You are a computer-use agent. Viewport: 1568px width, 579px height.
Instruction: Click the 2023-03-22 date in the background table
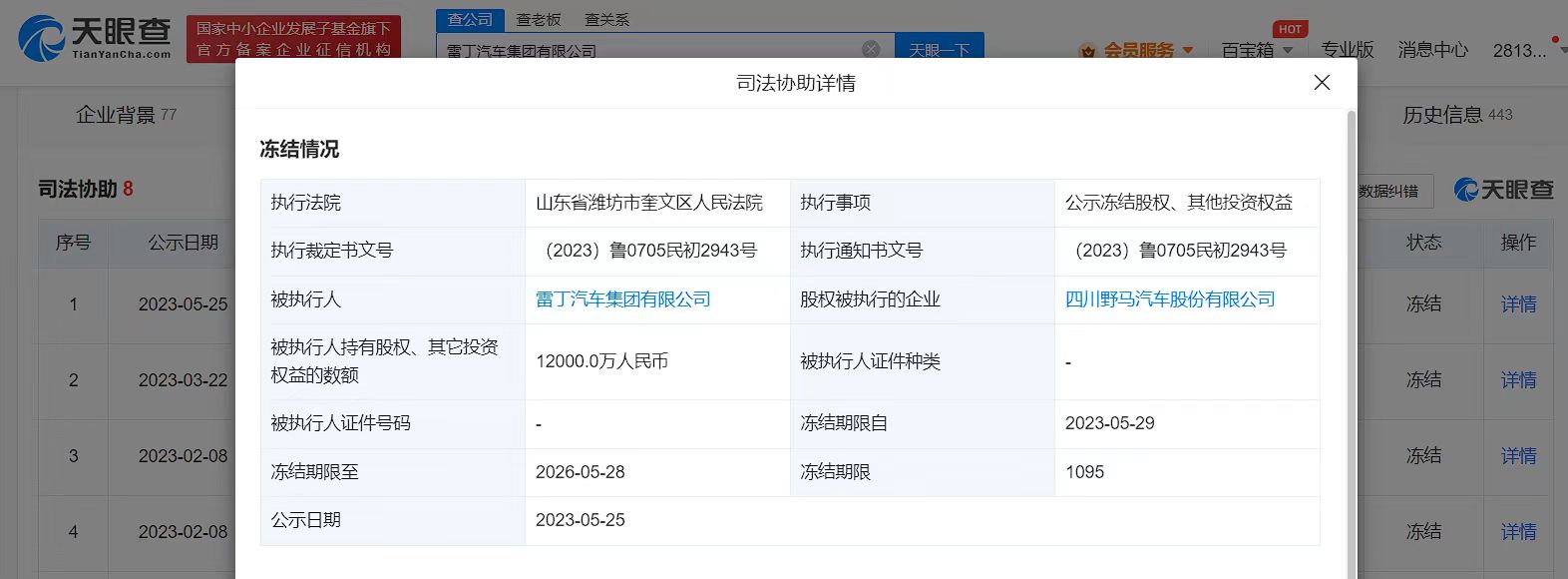coord(183,380)
